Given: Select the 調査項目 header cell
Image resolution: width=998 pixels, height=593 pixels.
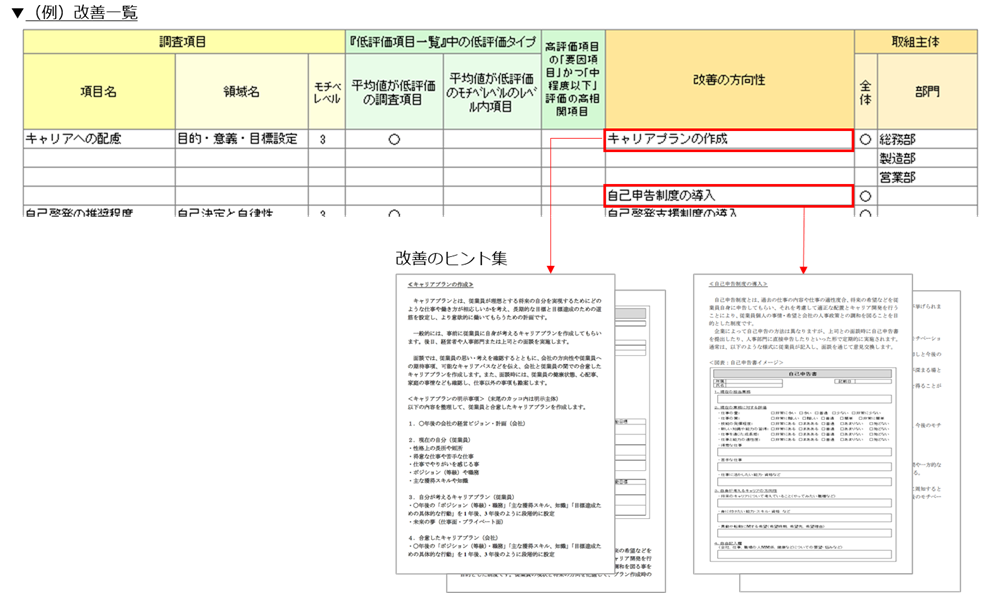Looking at the screenshot, I should pos(183,42).
